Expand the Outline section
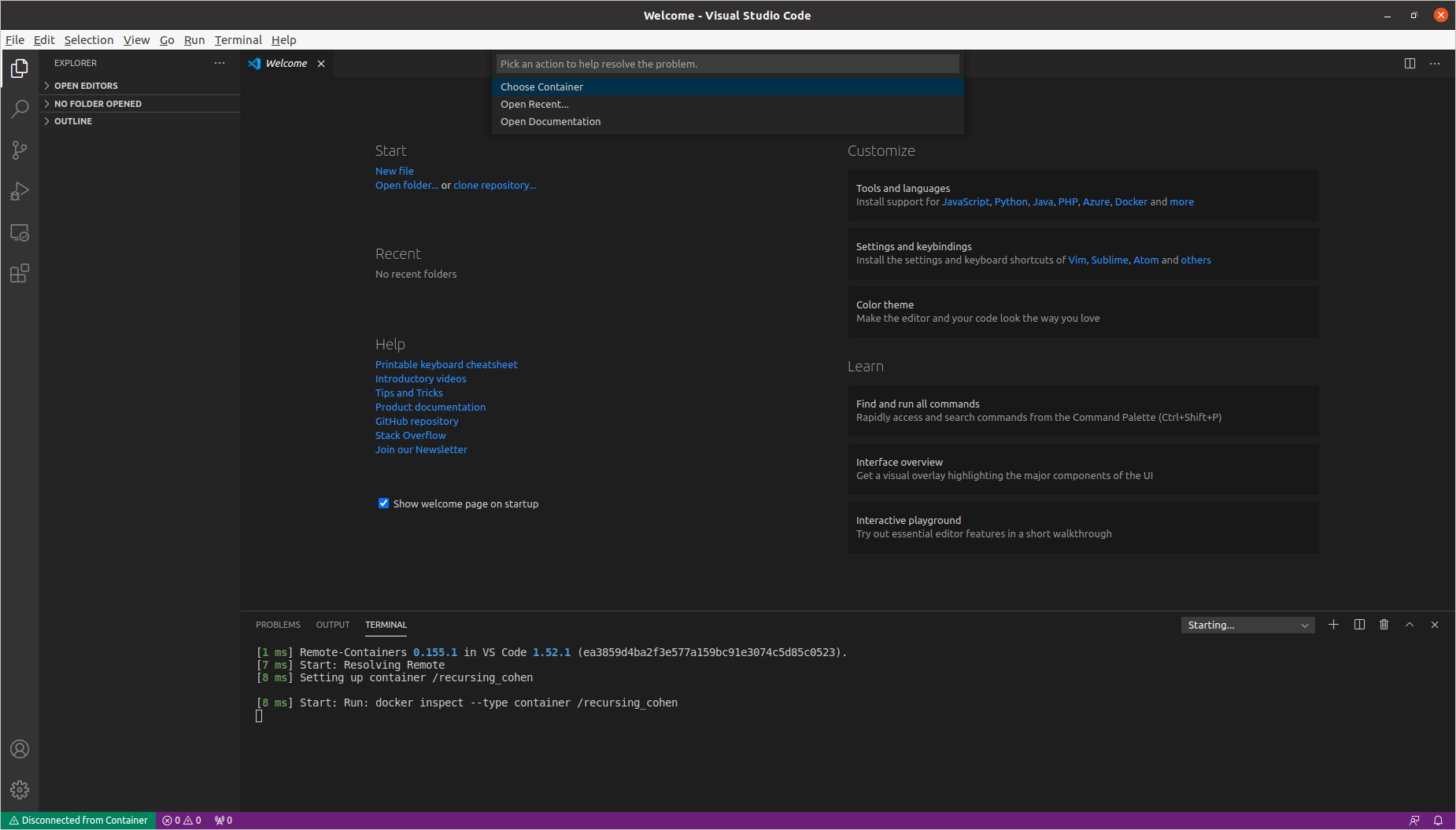Screen dimensions: 1456x830 click(x=139, y=121)
